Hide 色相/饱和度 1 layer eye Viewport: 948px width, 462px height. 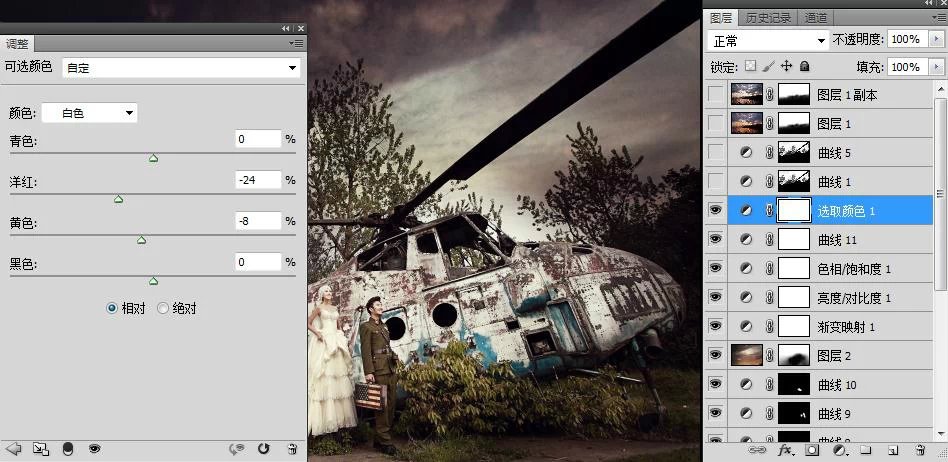coord(716,268)
